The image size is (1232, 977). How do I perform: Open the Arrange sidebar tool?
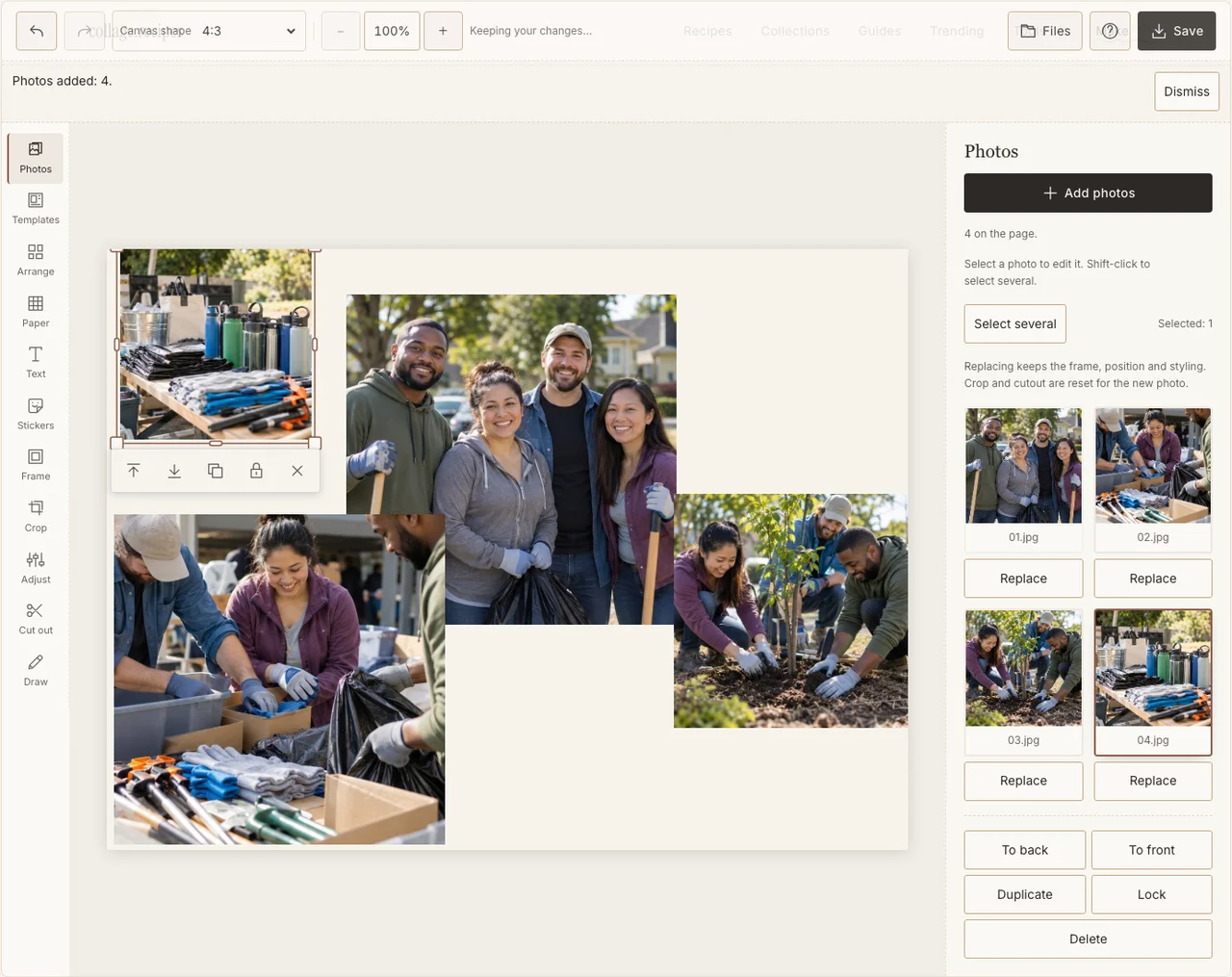pos(36,260)
